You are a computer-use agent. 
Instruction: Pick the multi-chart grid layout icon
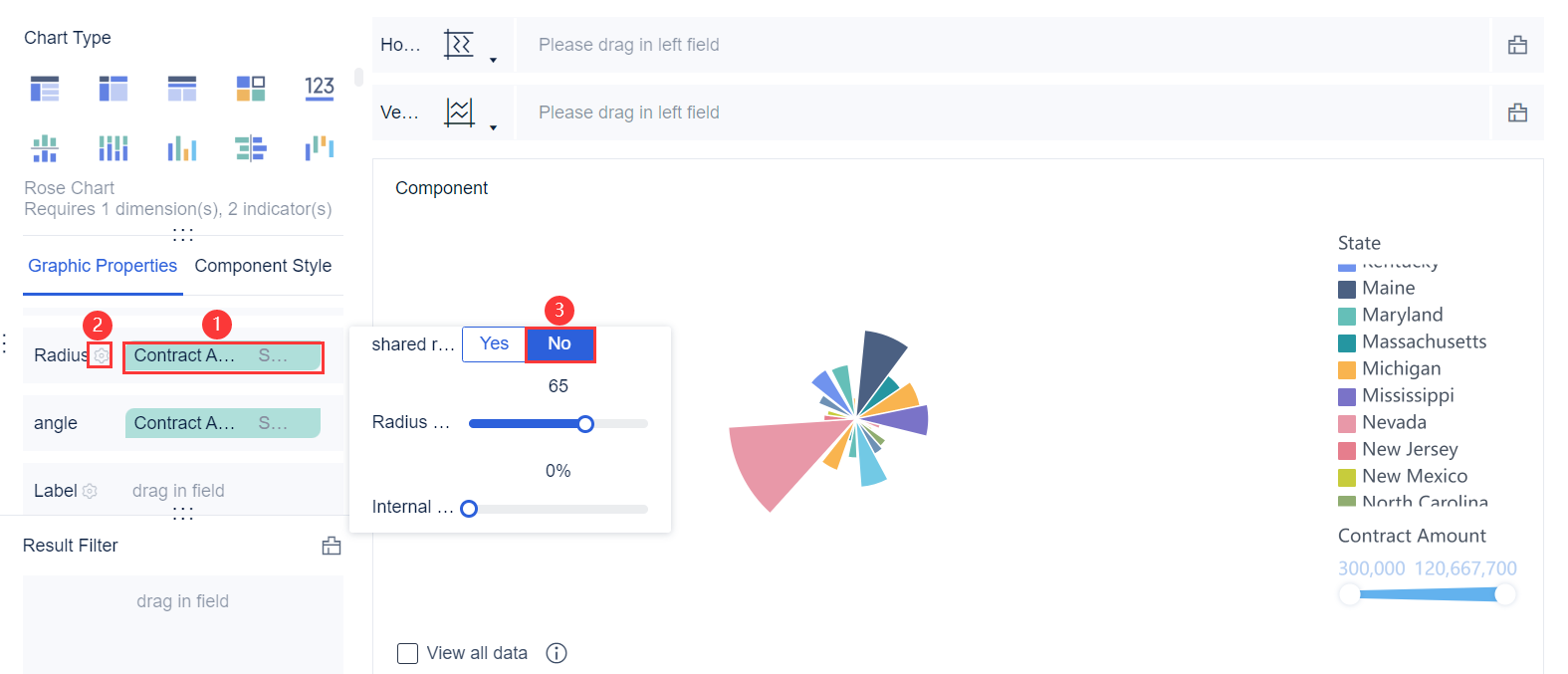(x=250, y=88)
